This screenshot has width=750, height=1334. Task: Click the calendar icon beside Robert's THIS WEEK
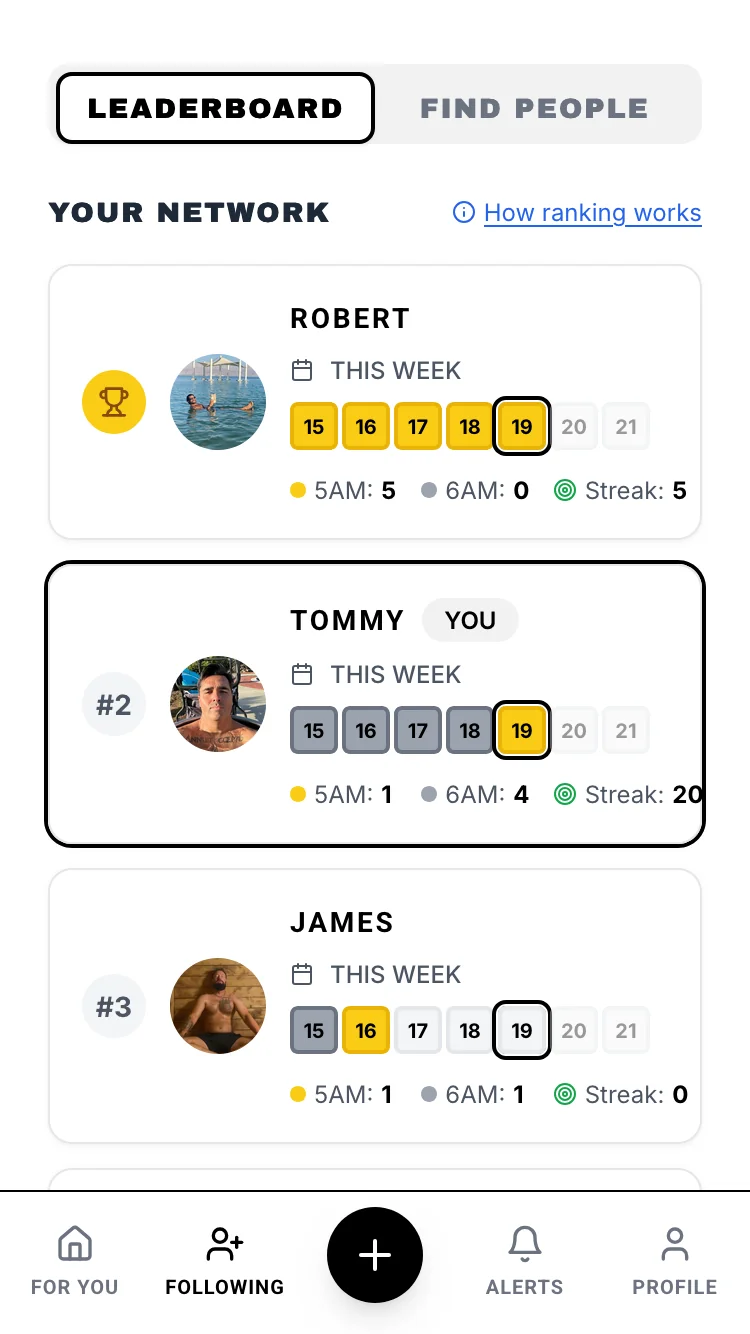tap(301, 370)
